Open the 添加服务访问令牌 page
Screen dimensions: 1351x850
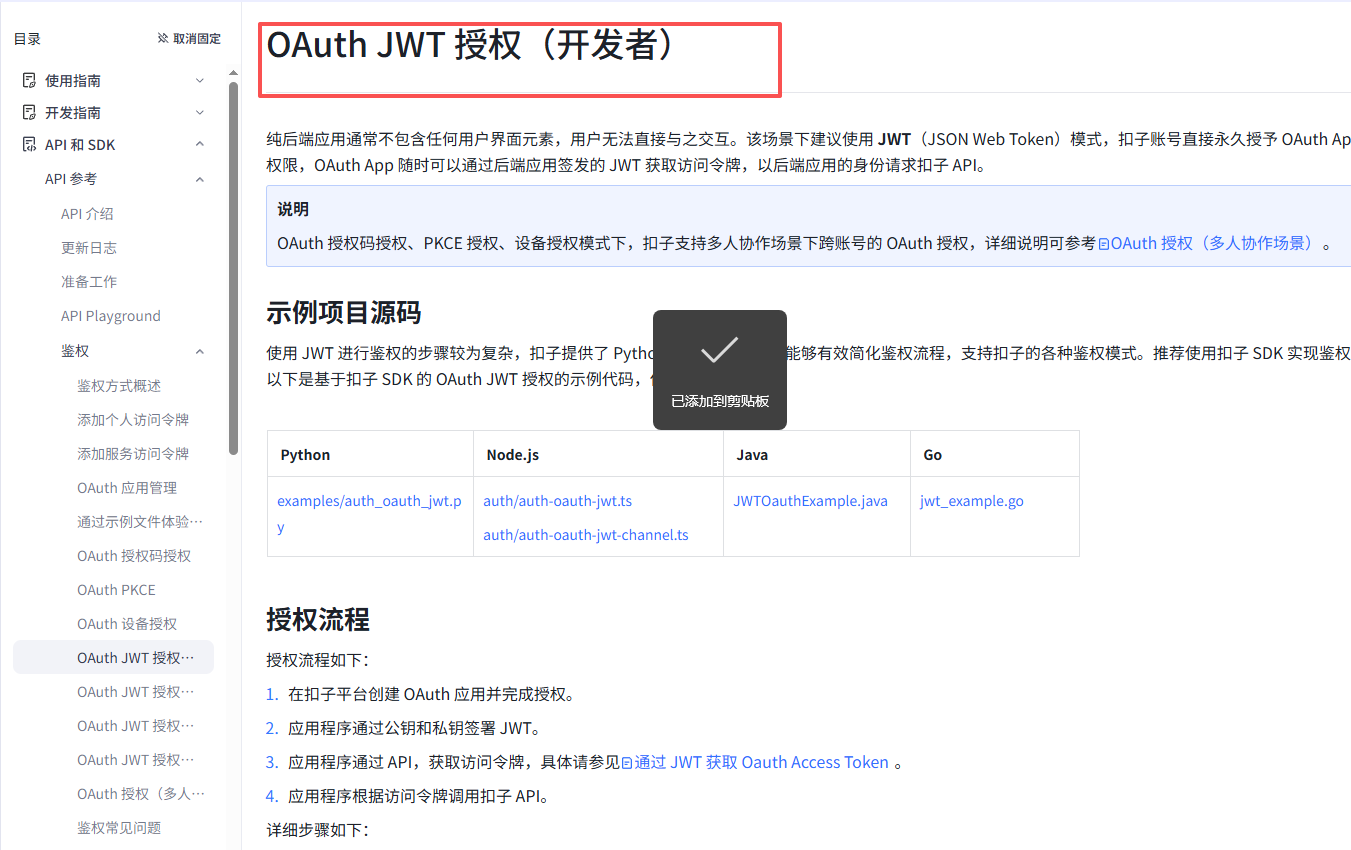tap(133, 453)
